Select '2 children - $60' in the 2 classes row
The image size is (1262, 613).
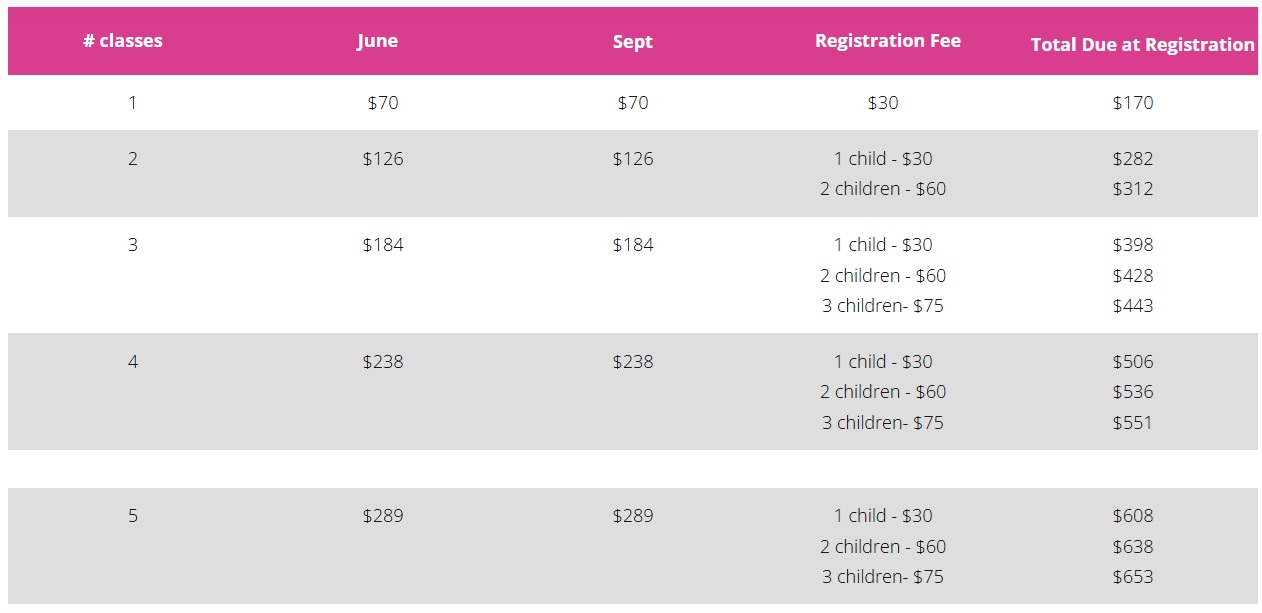coord(882,189)
